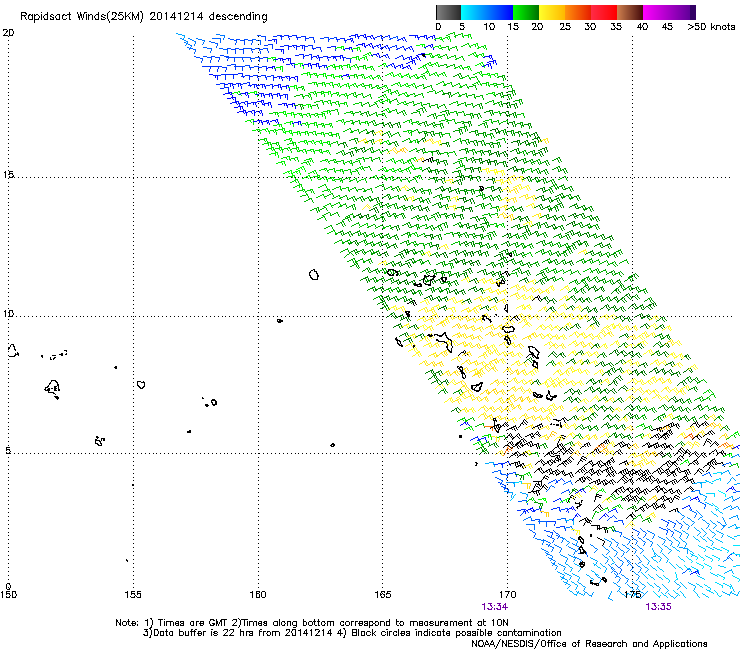Click the purple time stamp '13:34'
Image resolution: width=740 pixels, height=650 pixels.
[495, 607]
